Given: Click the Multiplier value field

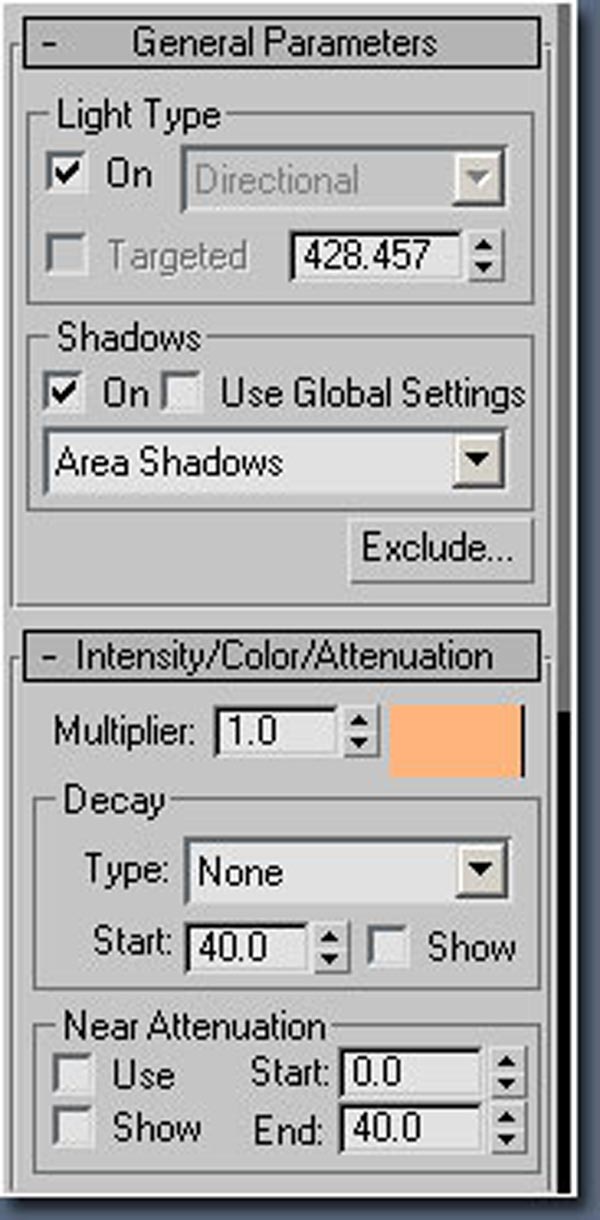Looking at the screenshot, I should point(276,731).
